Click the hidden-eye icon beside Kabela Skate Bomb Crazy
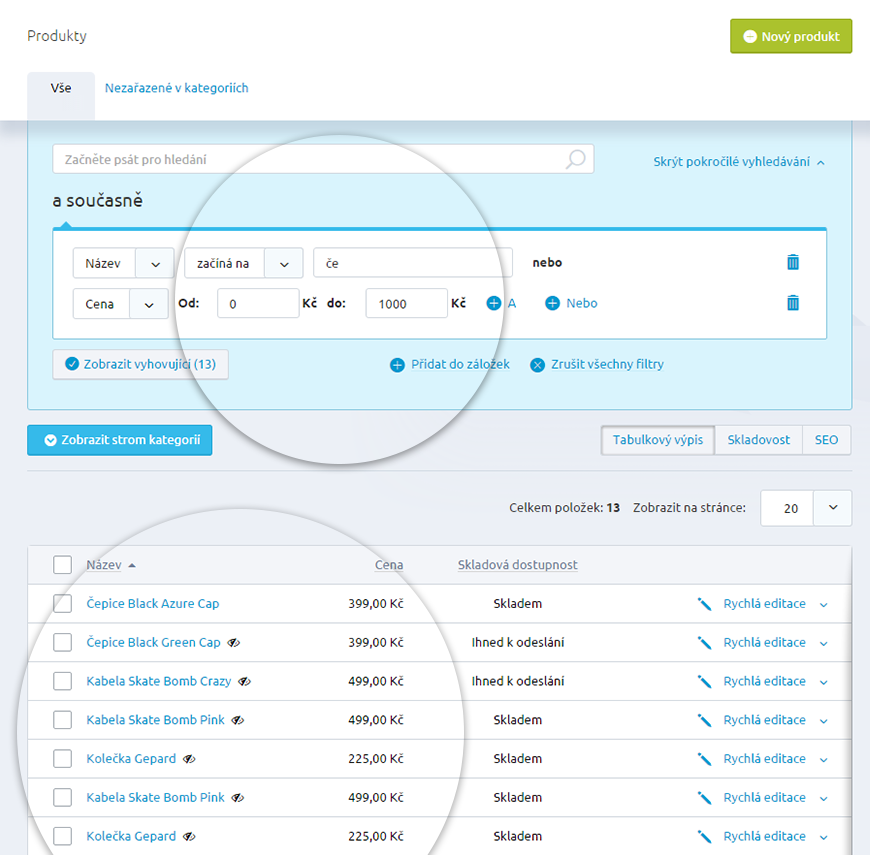This screenshot has height=855, width=870. click(x=245, y=681)
